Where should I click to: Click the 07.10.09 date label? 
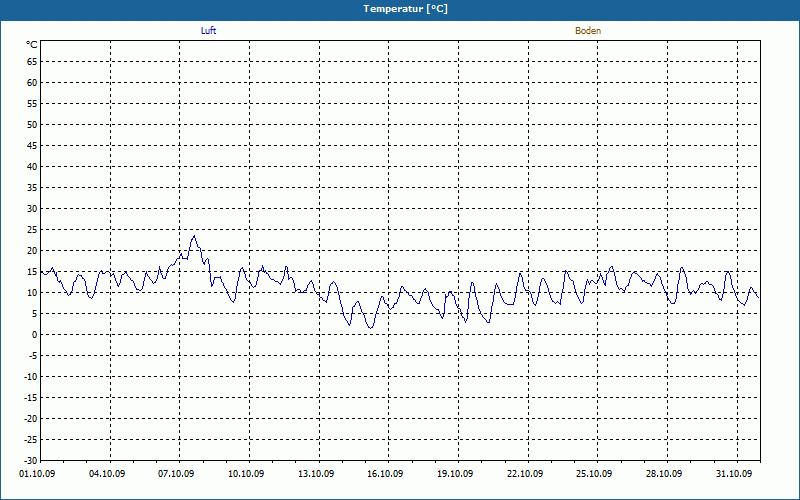pyautogui.click(x=176, y=474)
